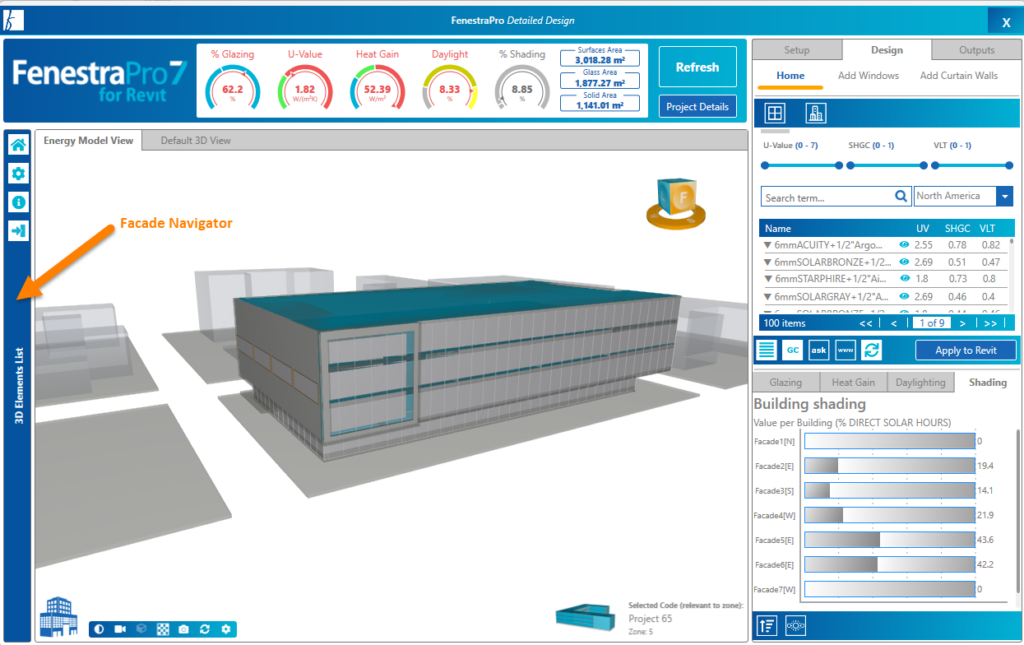Screen dimensions: 1024x645
Task: Open the North America region dropdown
Action: point(1004,196)
